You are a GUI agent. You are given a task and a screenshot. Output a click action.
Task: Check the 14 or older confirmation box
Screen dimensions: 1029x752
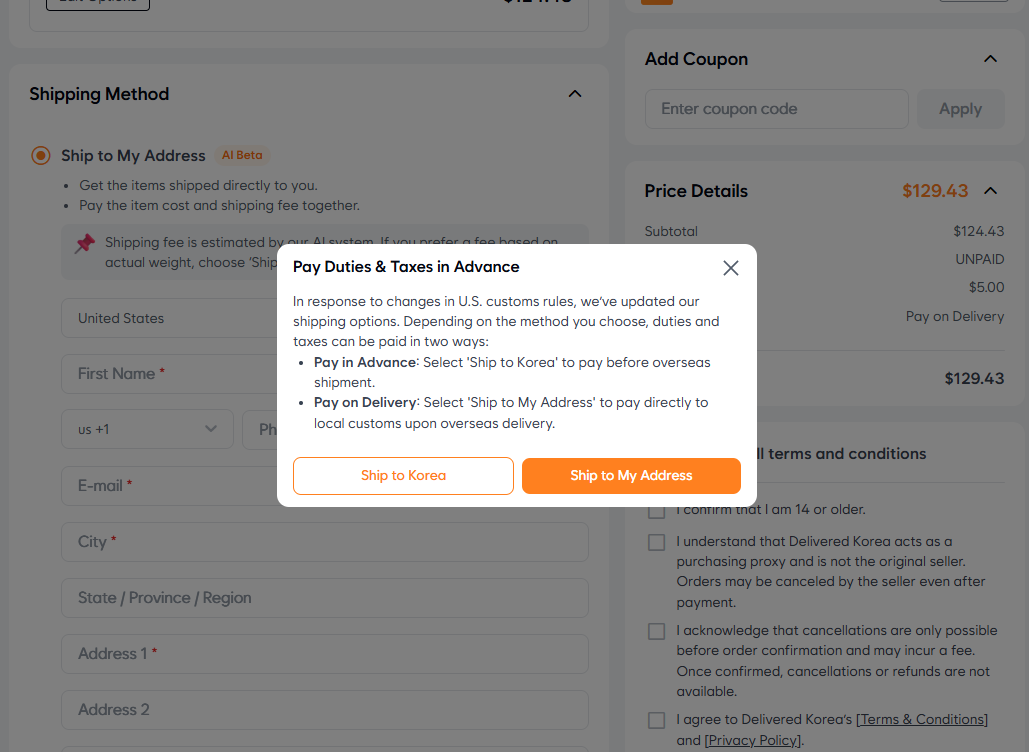pyautogui.click(x=656, y=511)
